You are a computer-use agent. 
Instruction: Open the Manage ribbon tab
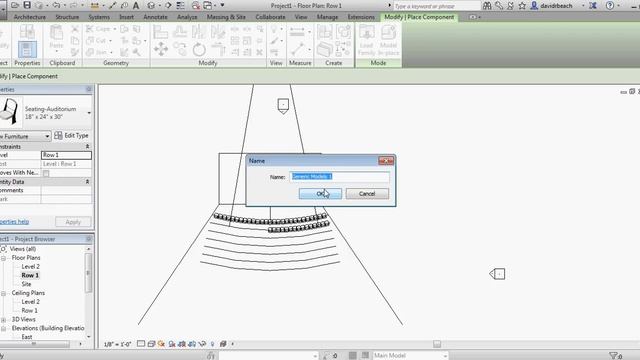pos(327,17)
